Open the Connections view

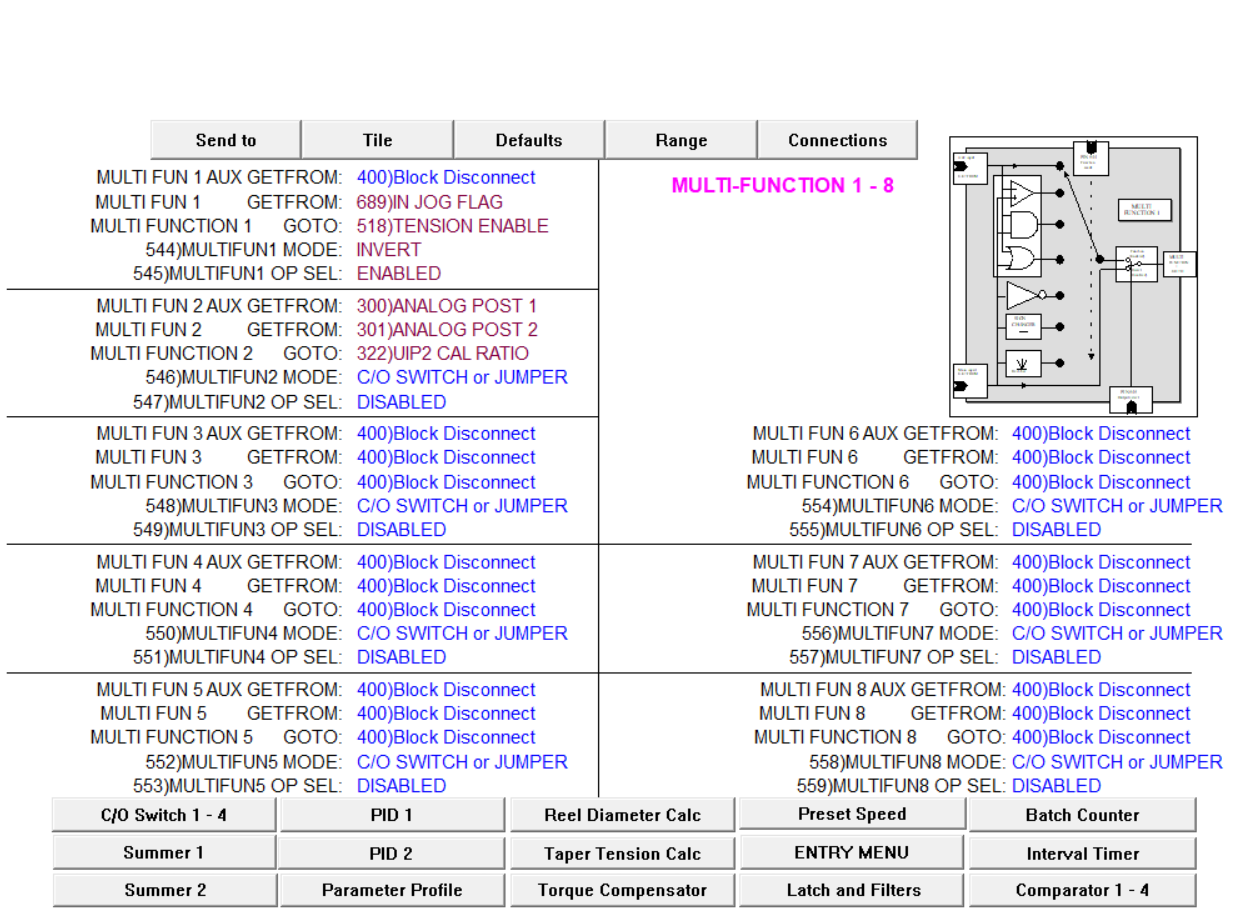click(x=837, y=140)
